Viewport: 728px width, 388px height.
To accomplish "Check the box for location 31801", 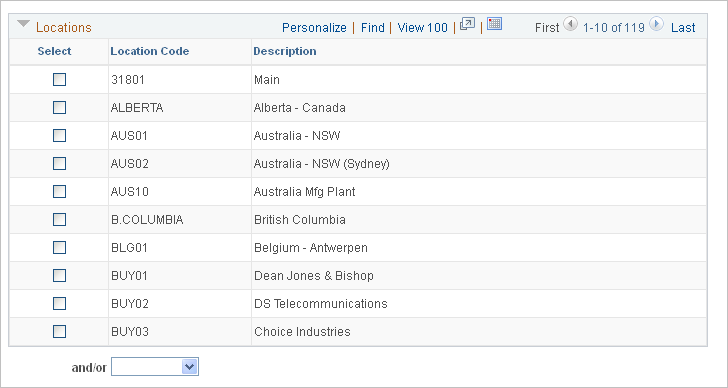I will tap(59, 80).
